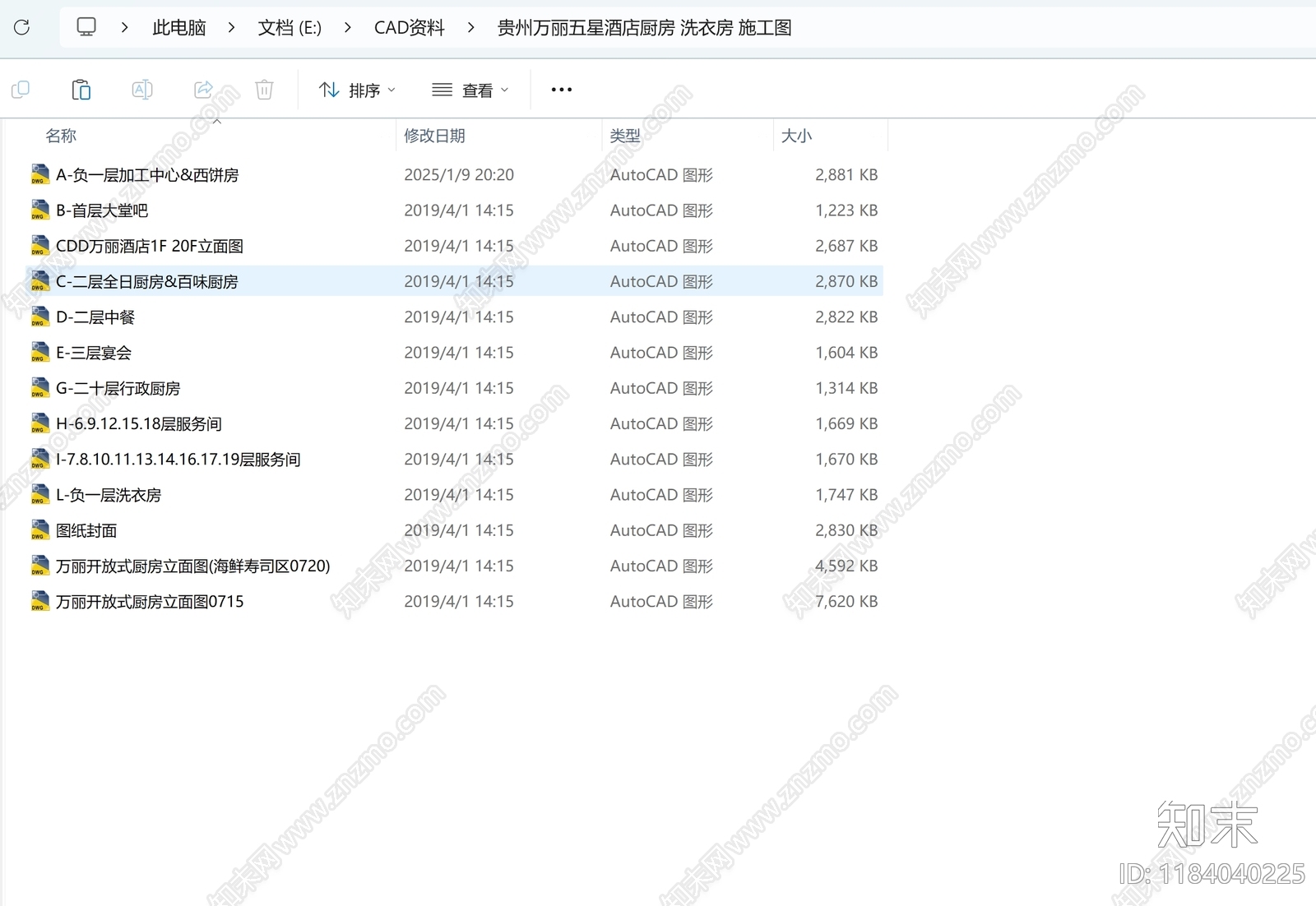Image resolution: width=1316 pixels, height=906 pixels.
Task: Select file name D-二层中餐
Action: click(95, 317)
